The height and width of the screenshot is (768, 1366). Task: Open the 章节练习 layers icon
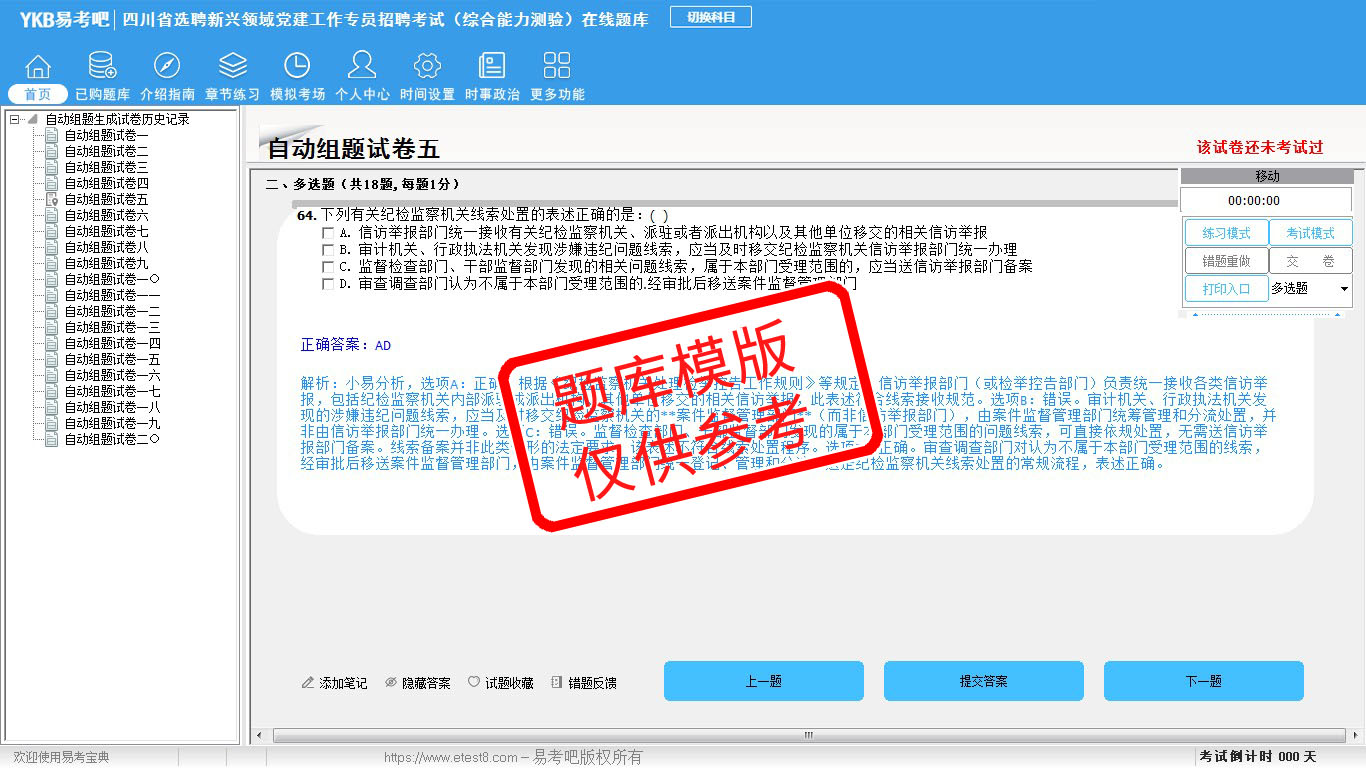(232, 66)
